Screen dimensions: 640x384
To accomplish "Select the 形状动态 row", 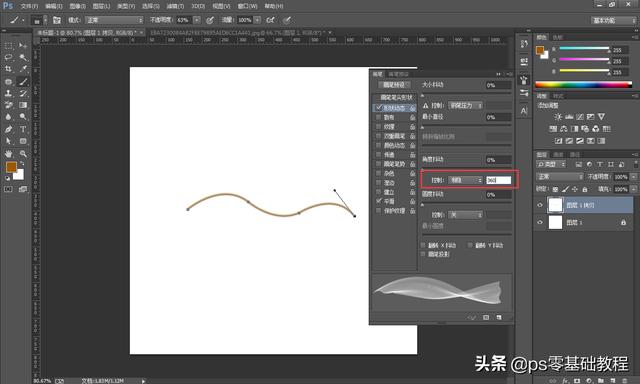I will 395,108.
